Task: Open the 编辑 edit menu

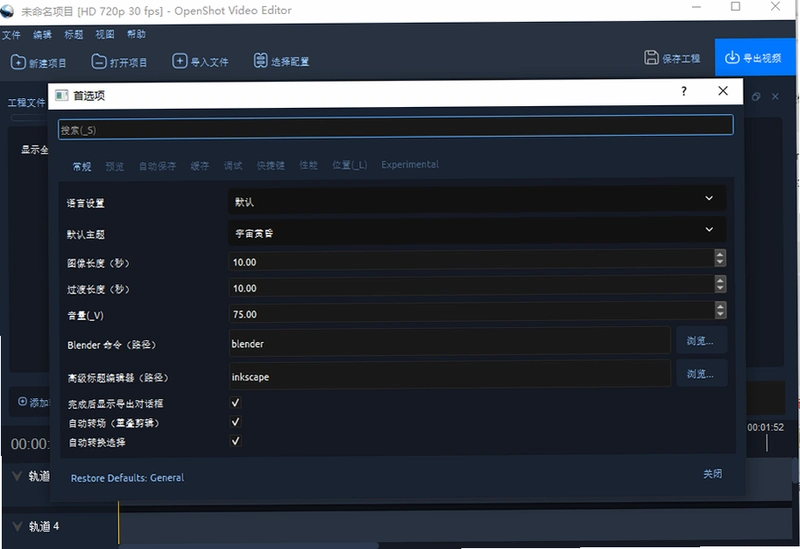Action: [42, 35]
